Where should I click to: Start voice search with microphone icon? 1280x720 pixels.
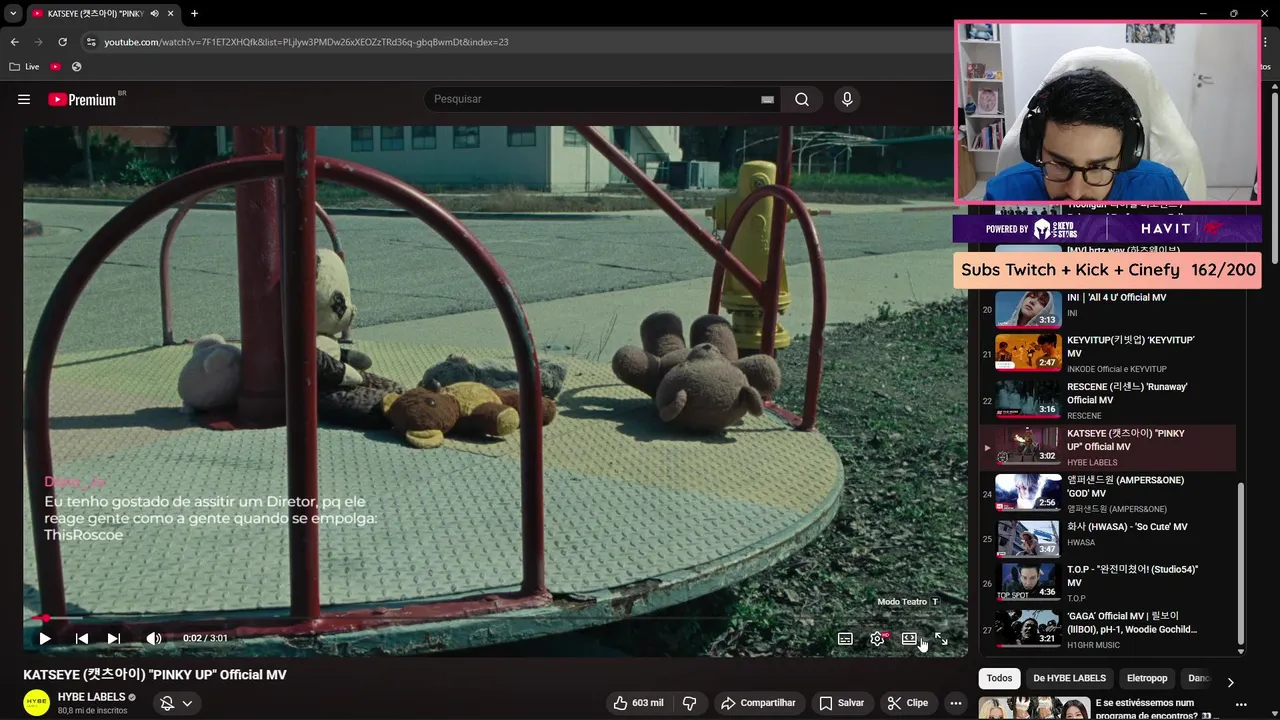pyautogui.click(x=847, y=99)
